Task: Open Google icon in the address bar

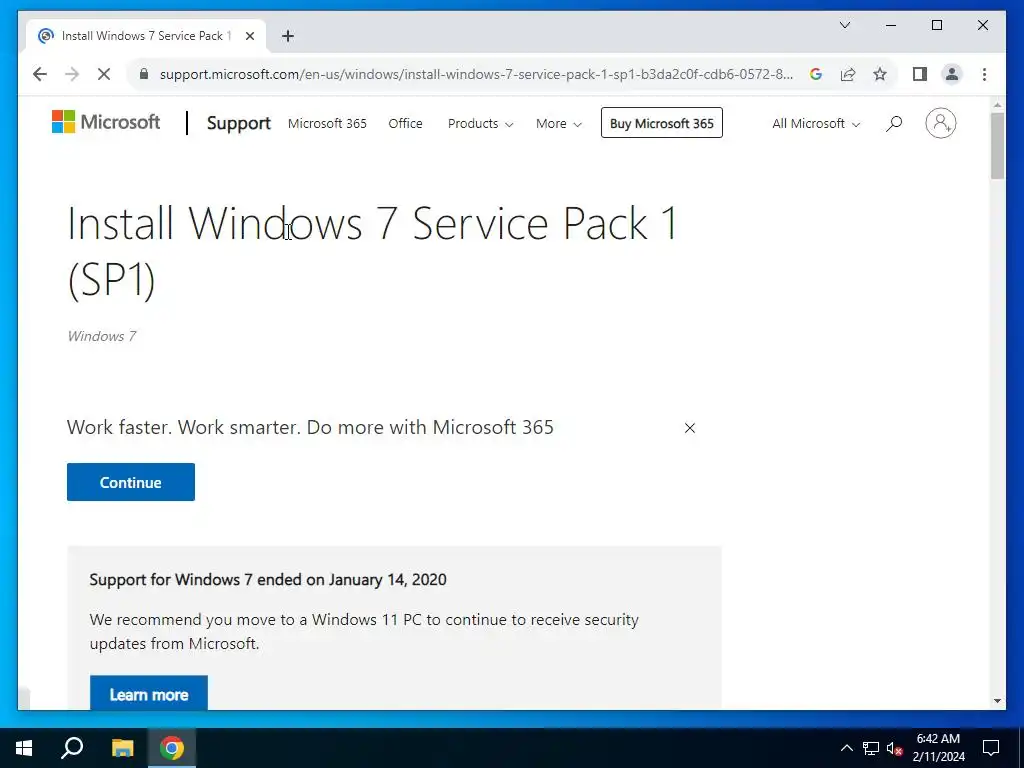Action: [816, 74]
